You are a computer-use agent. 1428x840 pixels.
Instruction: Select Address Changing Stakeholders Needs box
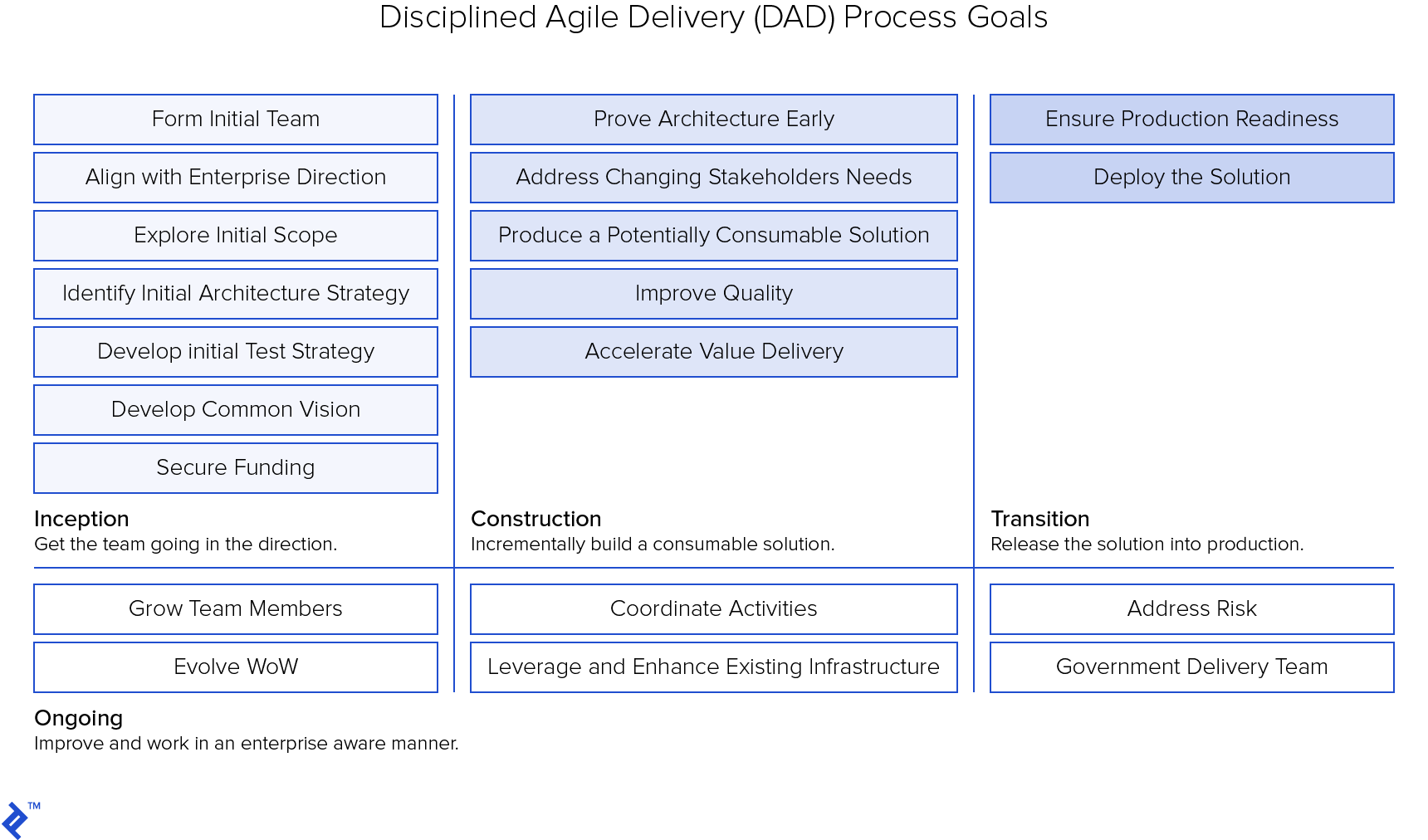(714, 178)
